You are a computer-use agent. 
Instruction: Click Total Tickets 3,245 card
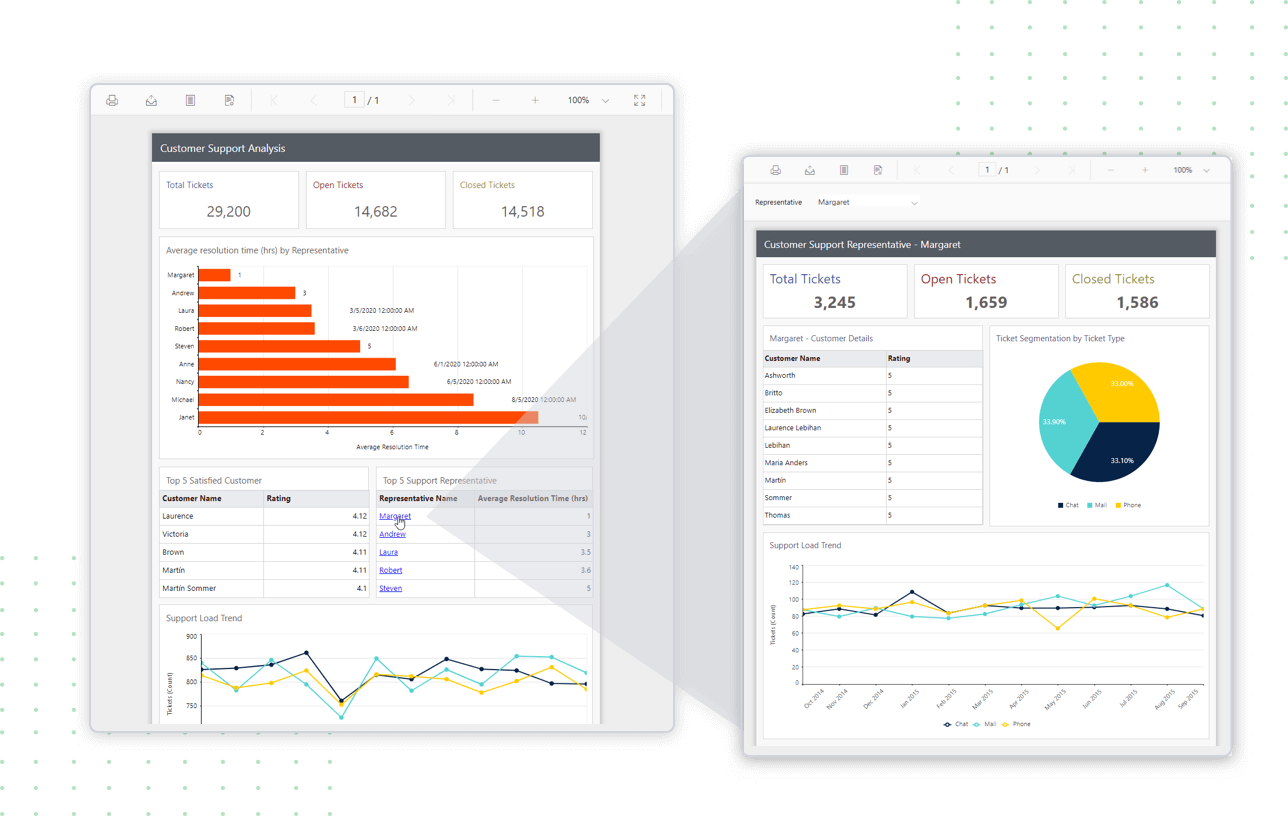835,291
